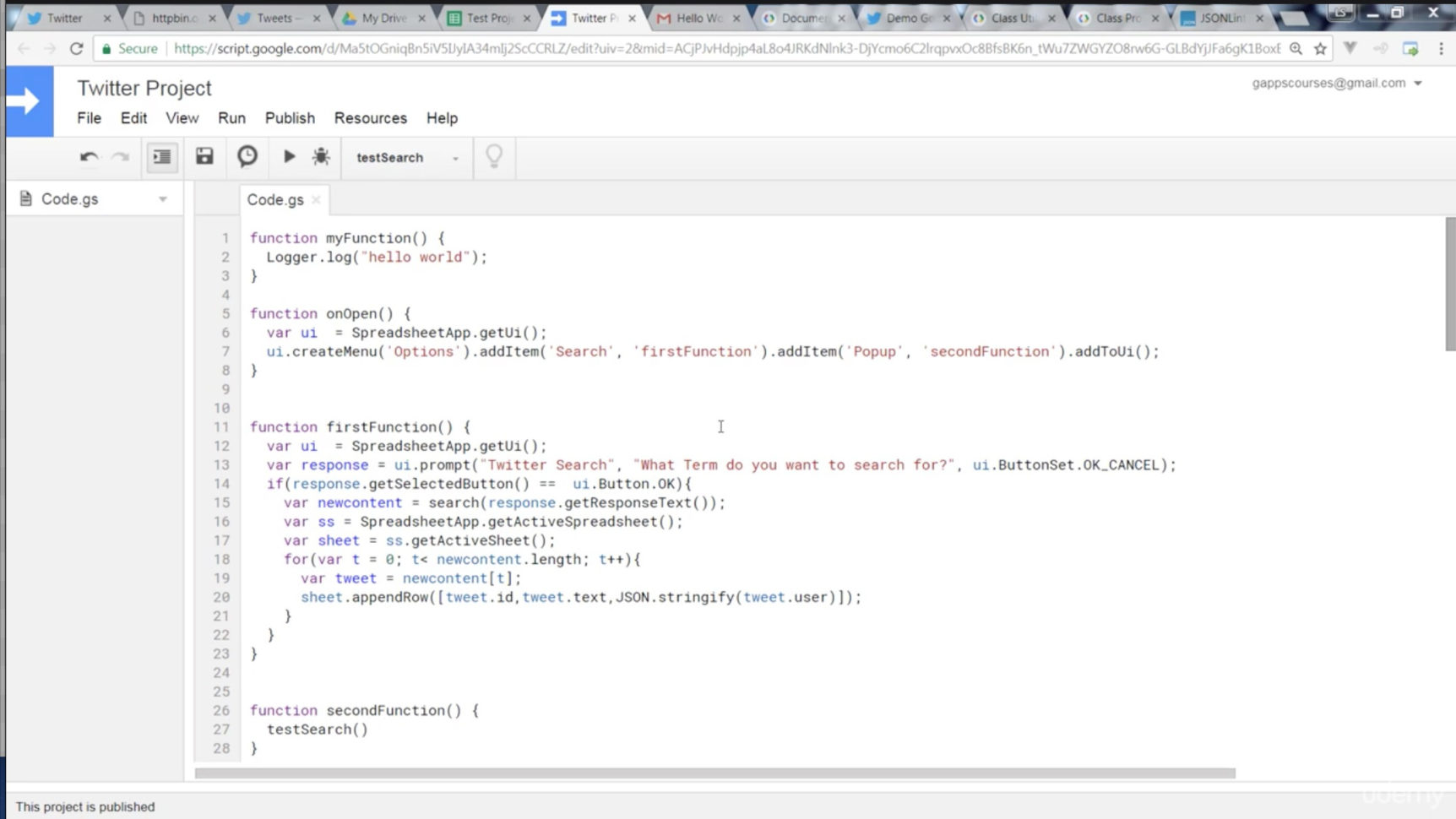
Task: Undo the last edit
Action: [88, 157]
